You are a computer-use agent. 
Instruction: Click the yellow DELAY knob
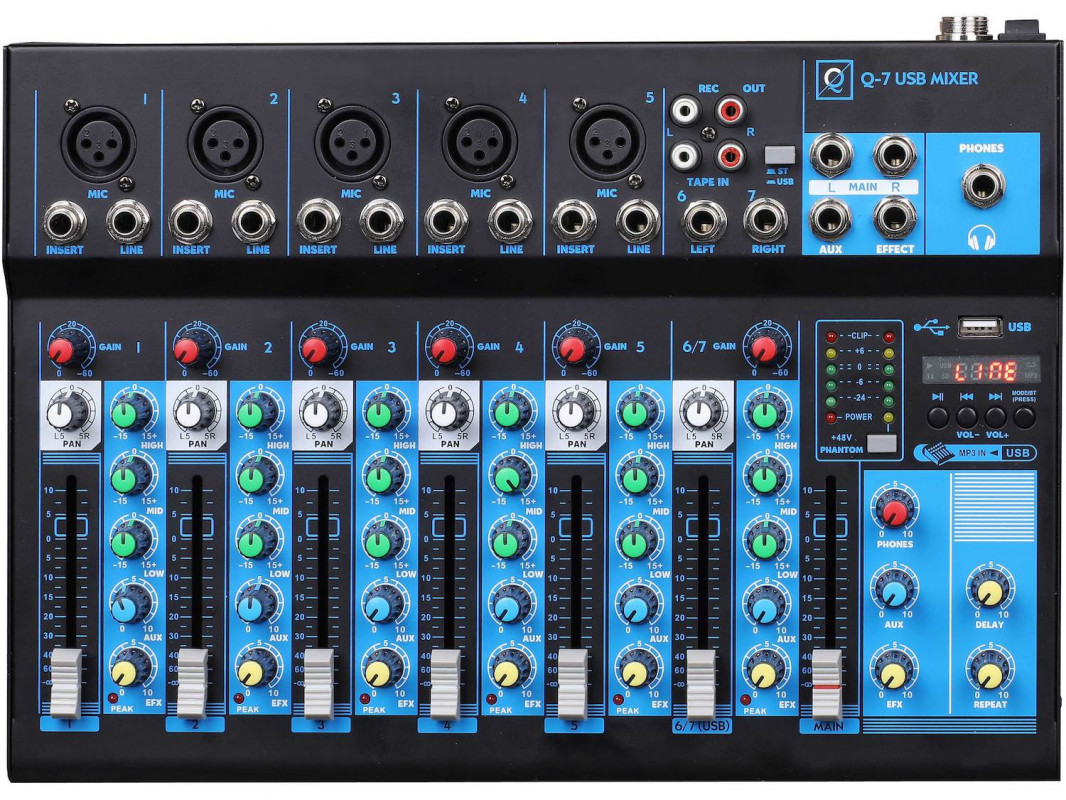[989, 593]
